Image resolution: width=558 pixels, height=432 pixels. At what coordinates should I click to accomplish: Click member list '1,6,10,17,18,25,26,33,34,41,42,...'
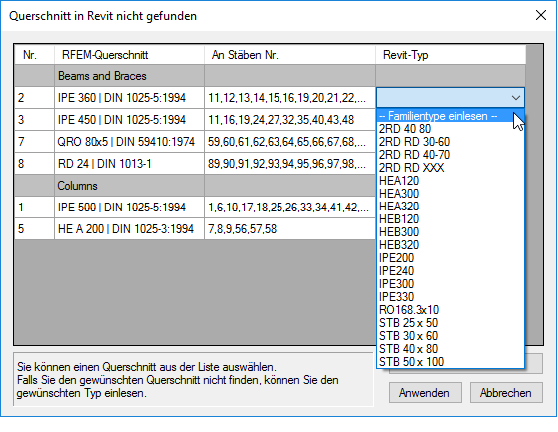290,207
